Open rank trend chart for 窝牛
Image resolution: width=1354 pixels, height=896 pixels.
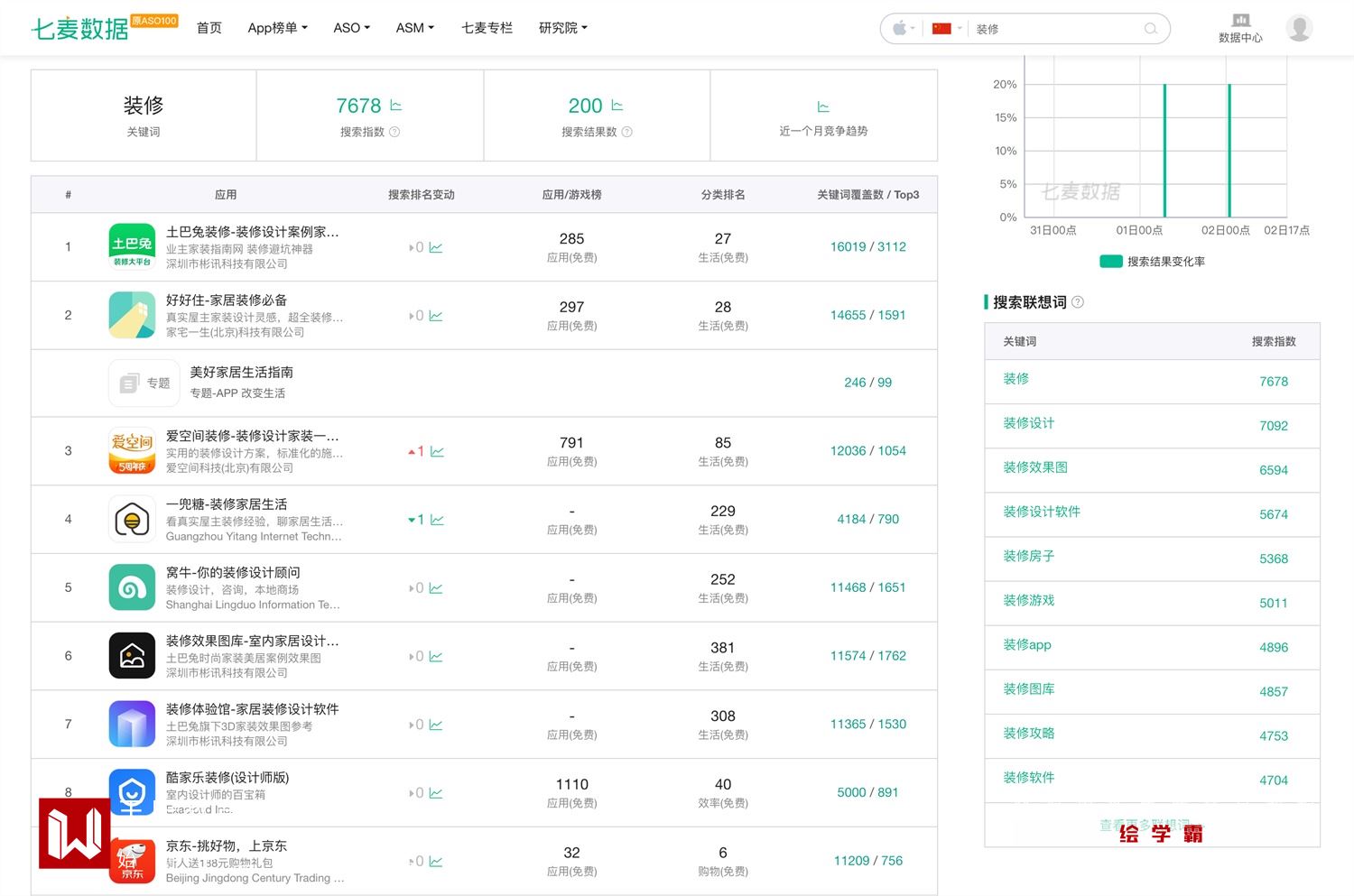pyautogui.click(x=436, y=588)
